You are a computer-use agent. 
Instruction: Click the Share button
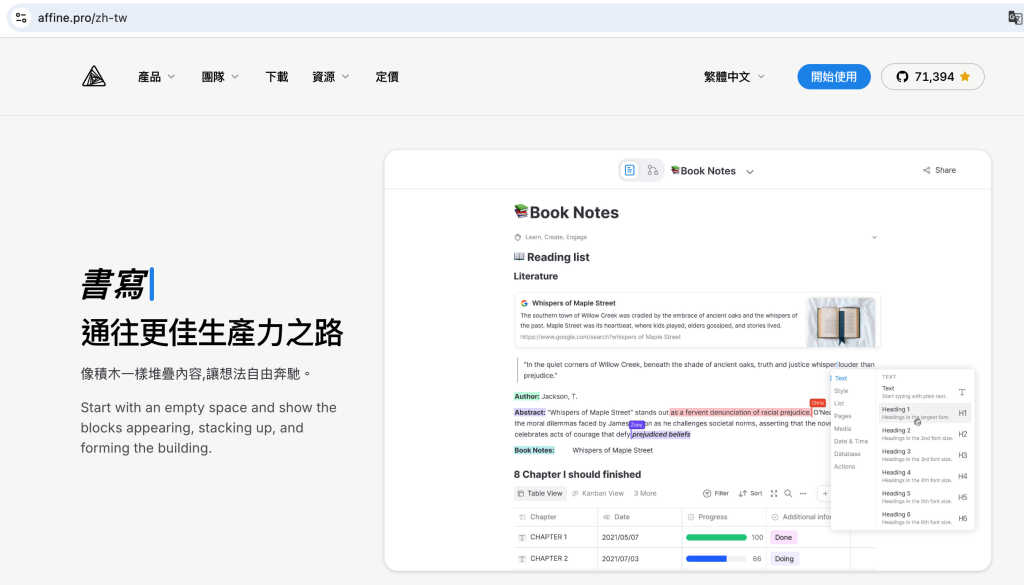(x=939, y=170)
